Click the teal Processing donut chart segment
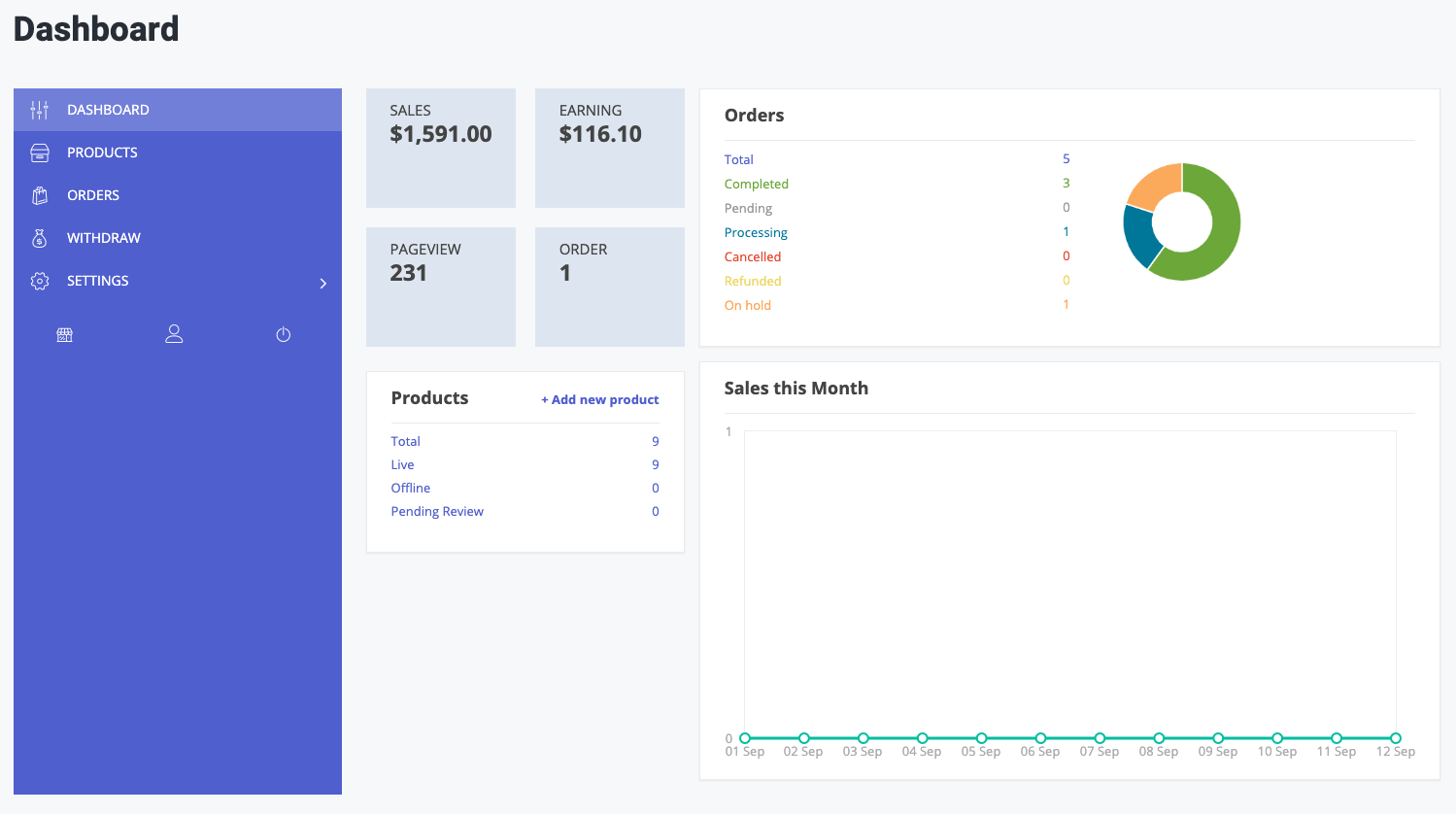 pyautogui.click(x=1139, y=235)
